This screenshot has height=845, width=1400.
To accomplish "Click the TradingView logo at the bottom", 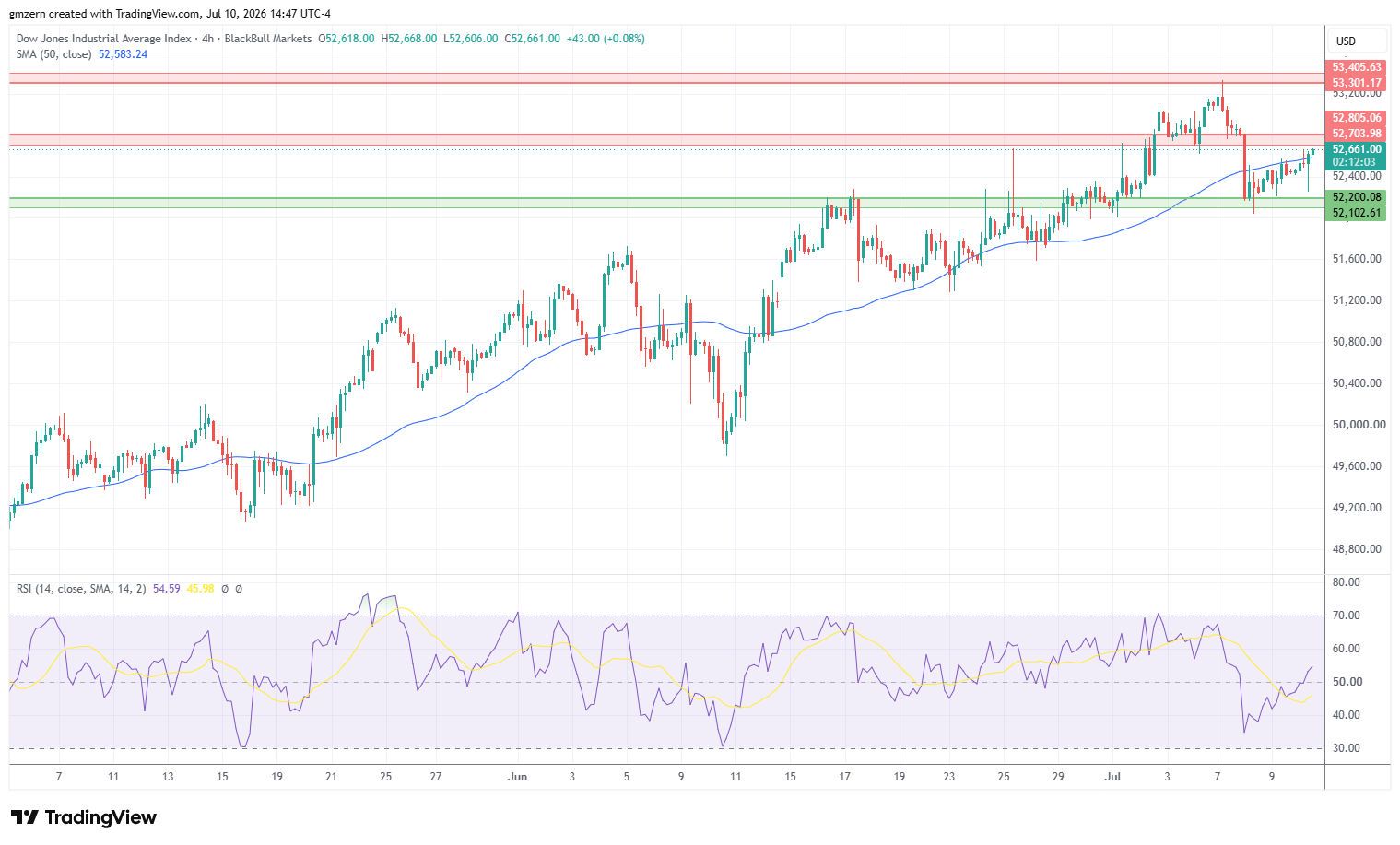I will pyautogui.click(x=84, y=817).
